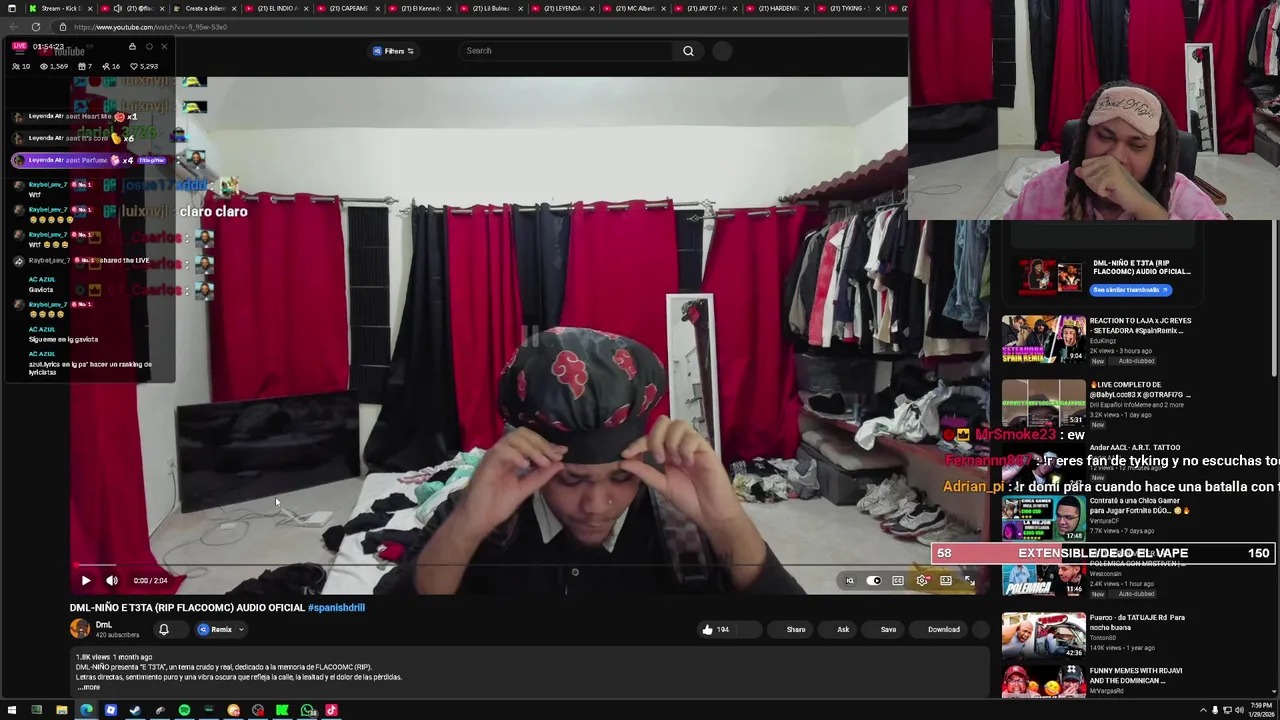Open the Windows Start menu
The width and height of the screenshot is (1280, 720).
pyautogui.click(x=11, y=711)
